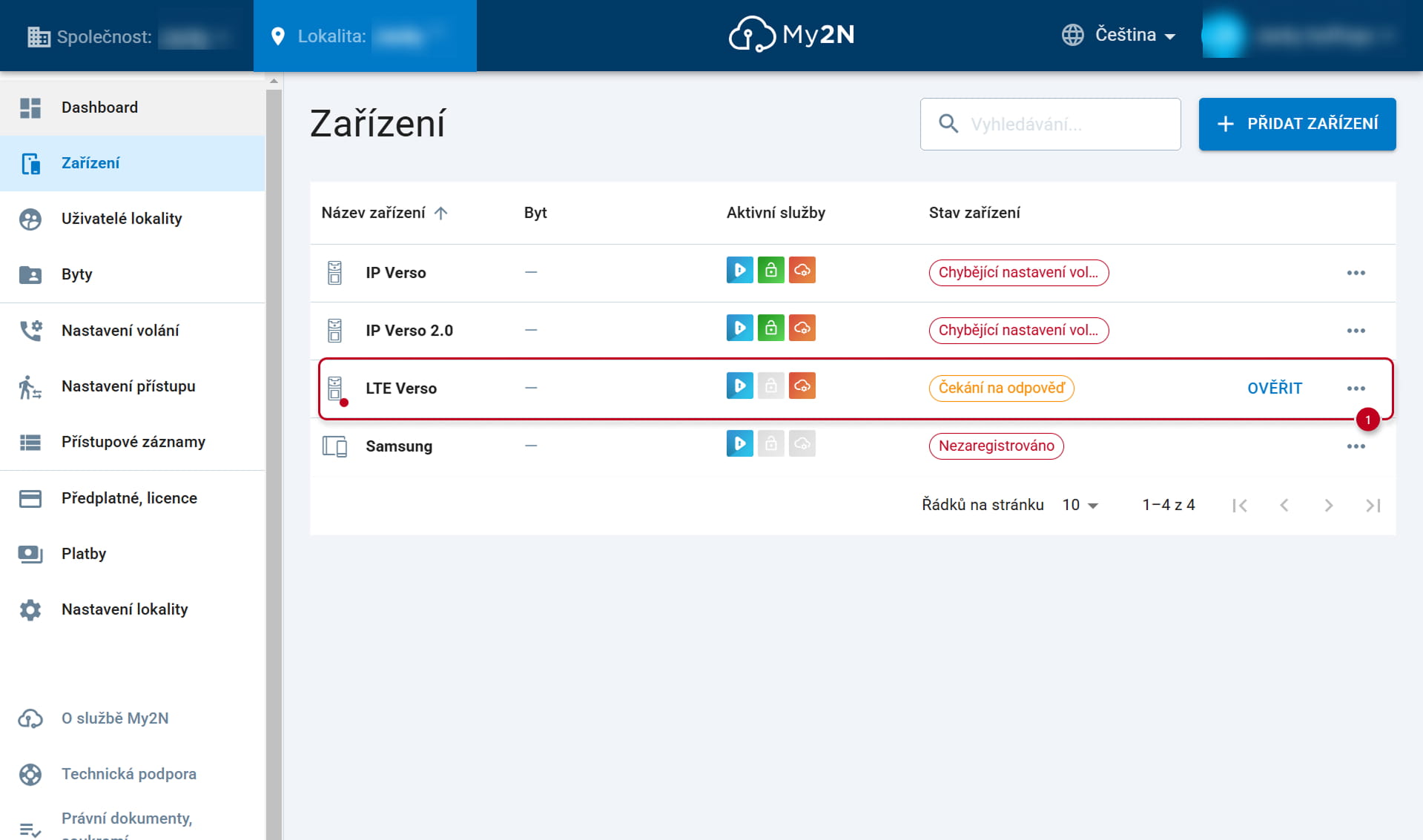Click the LTE Verso device name

click(x=401, y=388)
